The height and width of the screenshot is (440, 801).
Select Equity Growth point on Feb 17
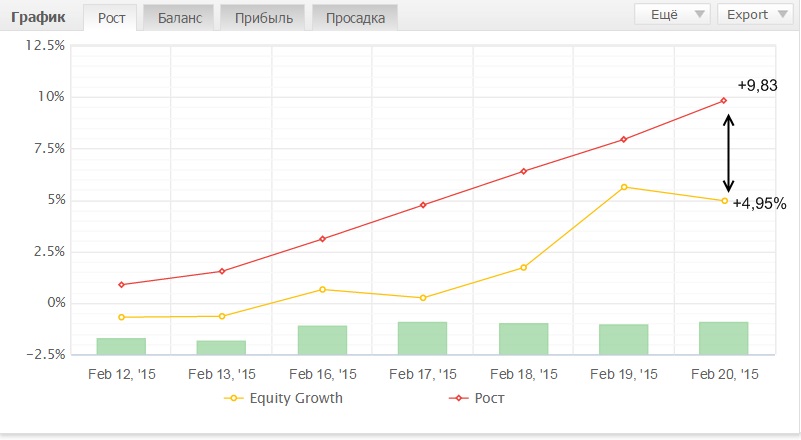tap(423, 298)
